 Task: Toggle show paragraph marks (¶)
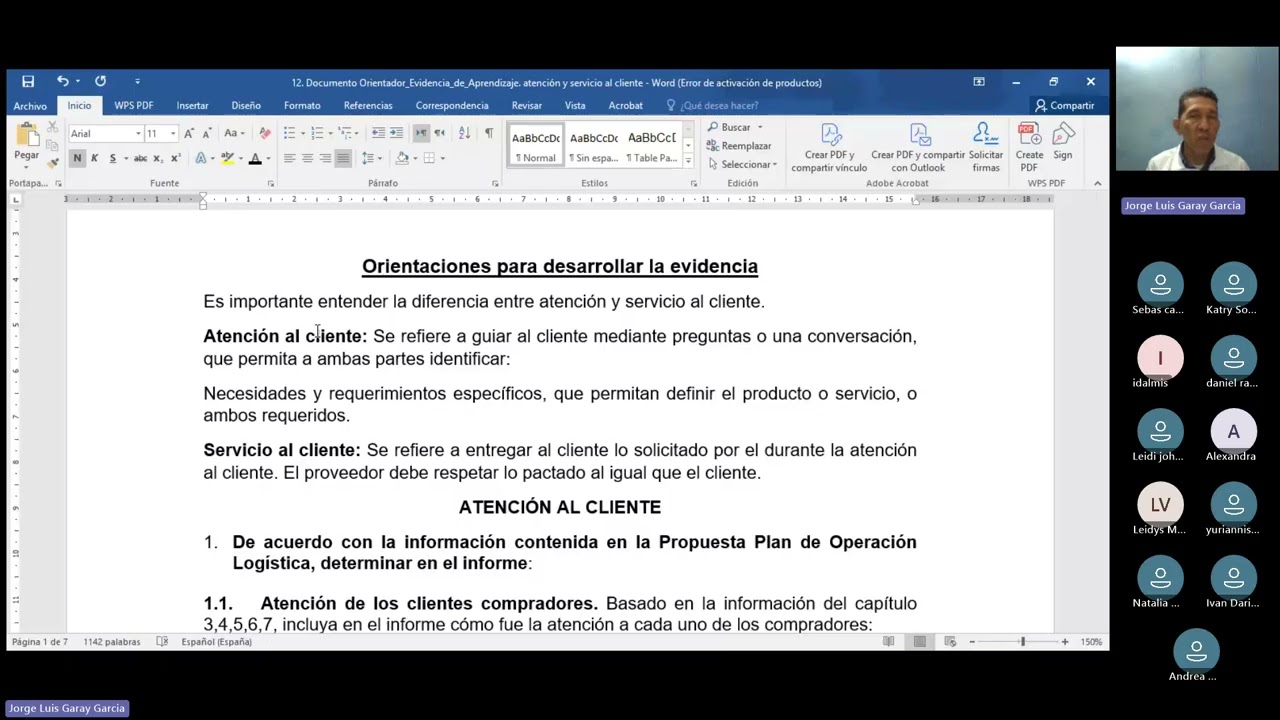click(x=488, y=133)
